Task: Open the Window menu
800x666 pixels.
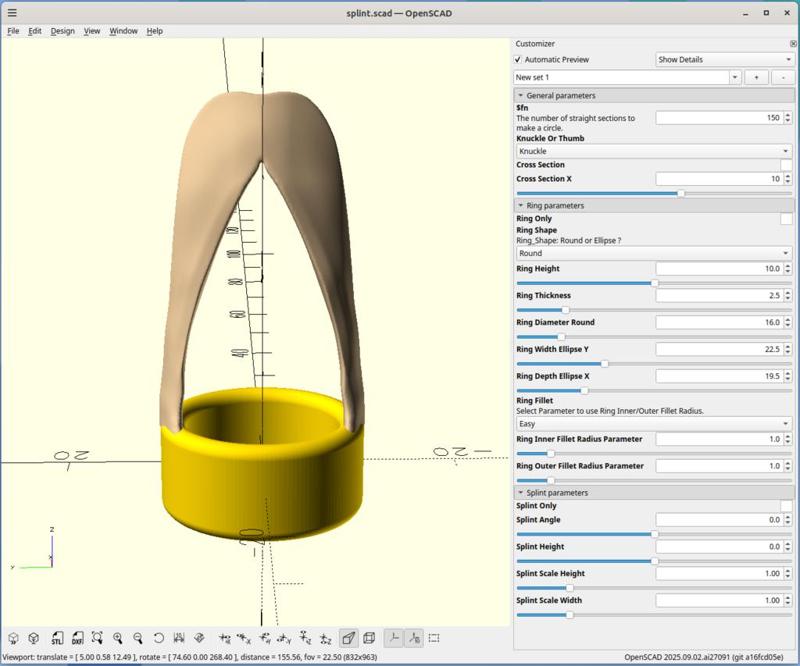Action: tap(123, 31)
